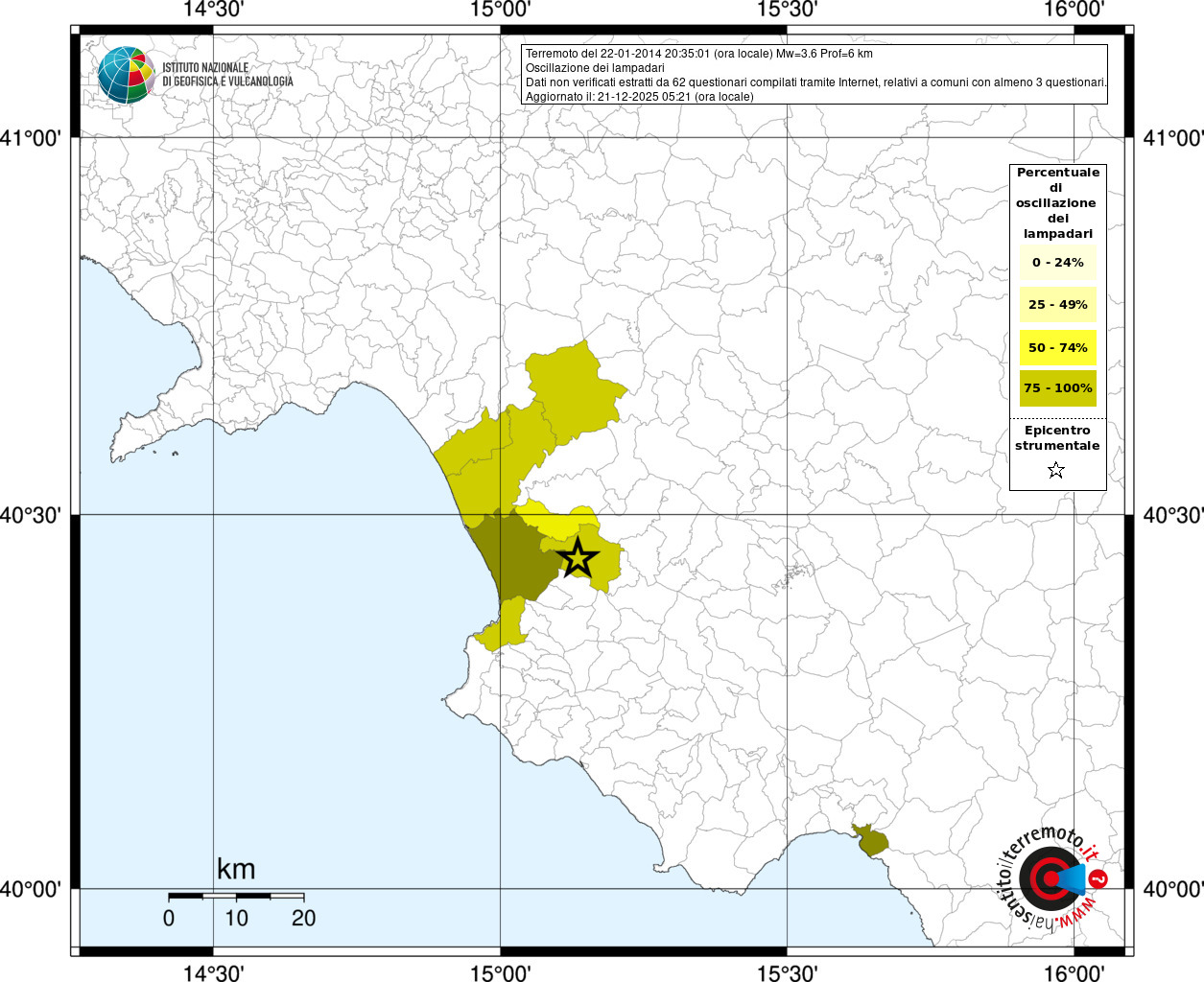Select the 75 - 100% legend swatch
The image size is (1204, 982).
1057,387
